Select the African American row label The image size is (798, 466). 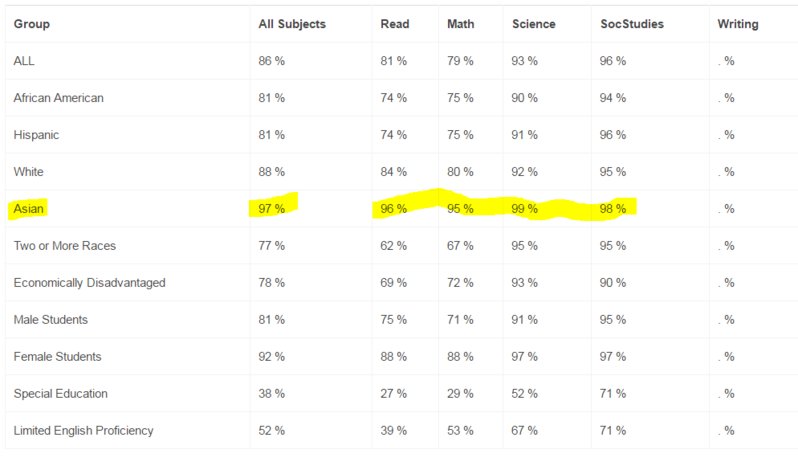click(x=59, y=98)
